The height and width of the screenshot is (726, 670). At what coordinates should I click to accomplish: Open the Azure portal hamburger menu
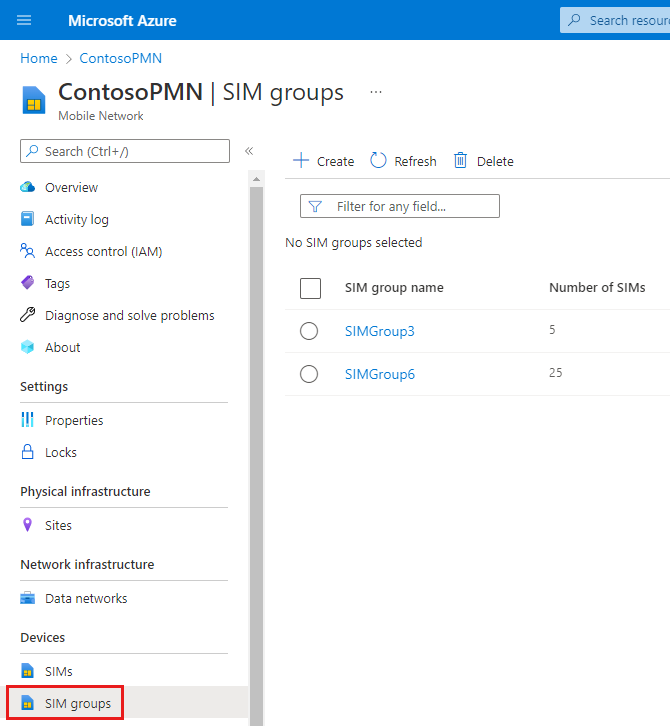[x=24, y=20]
